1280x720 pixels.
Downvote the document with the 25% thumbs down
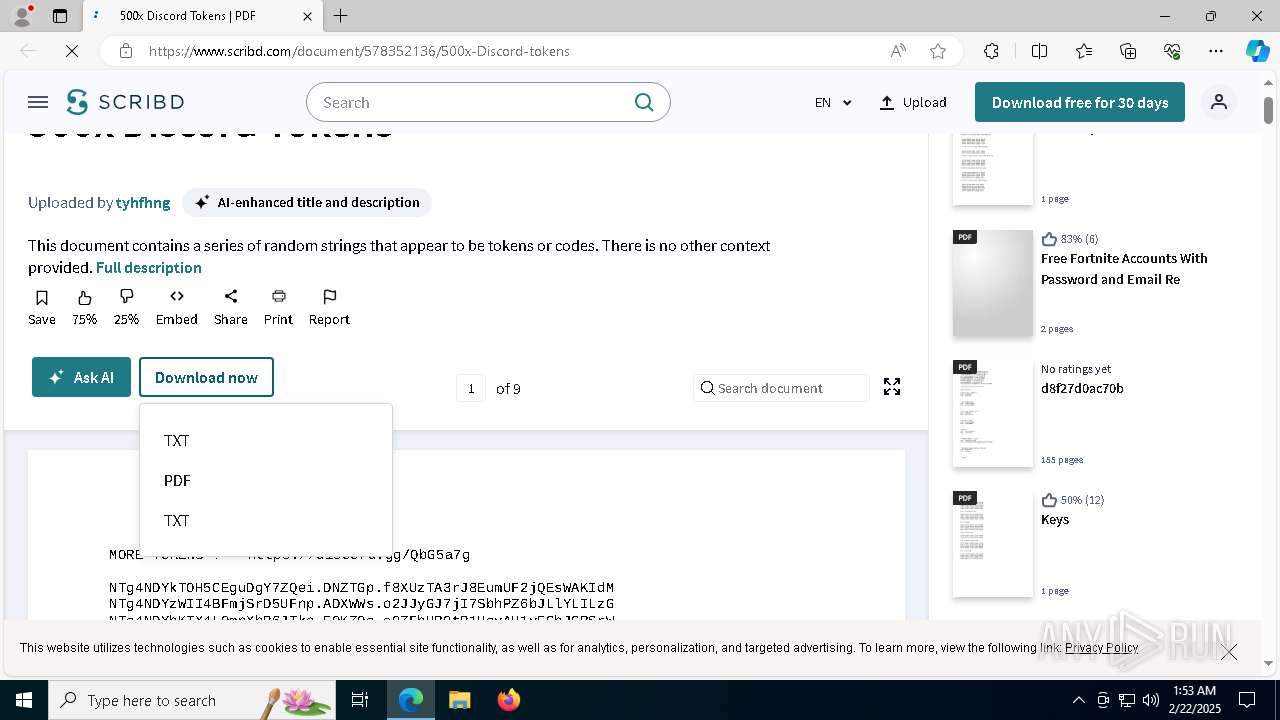(x=126, y=308)
